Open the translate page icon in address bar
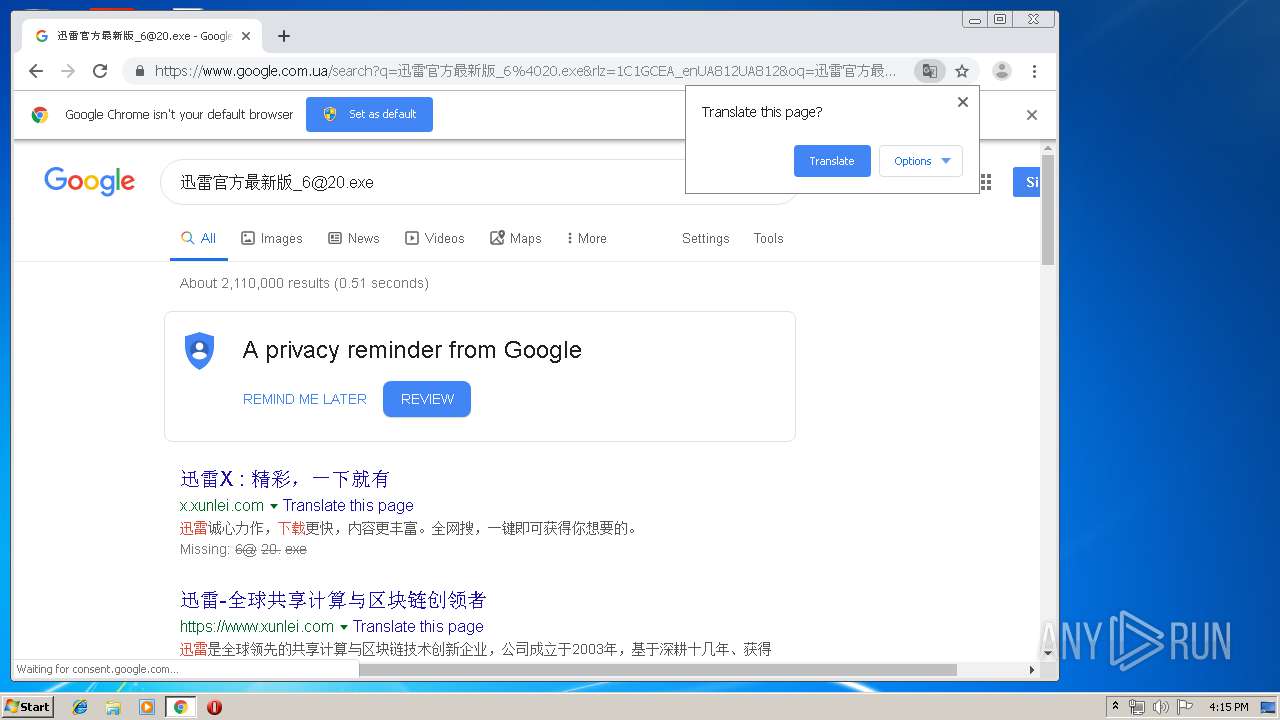 click(929, 71)
